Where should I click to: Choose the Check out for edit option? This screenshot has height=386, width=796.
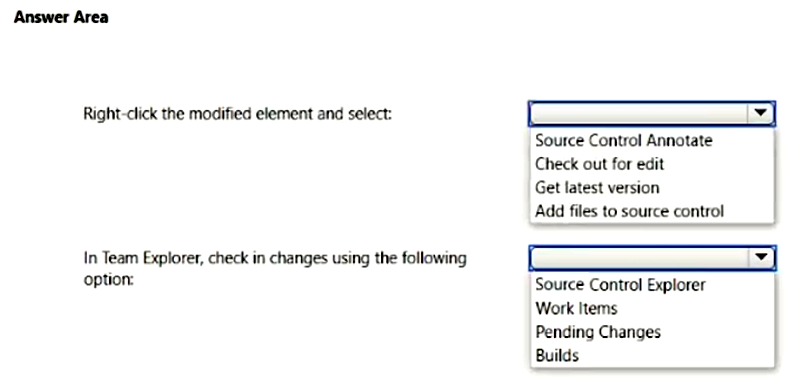tap(600, 164)
